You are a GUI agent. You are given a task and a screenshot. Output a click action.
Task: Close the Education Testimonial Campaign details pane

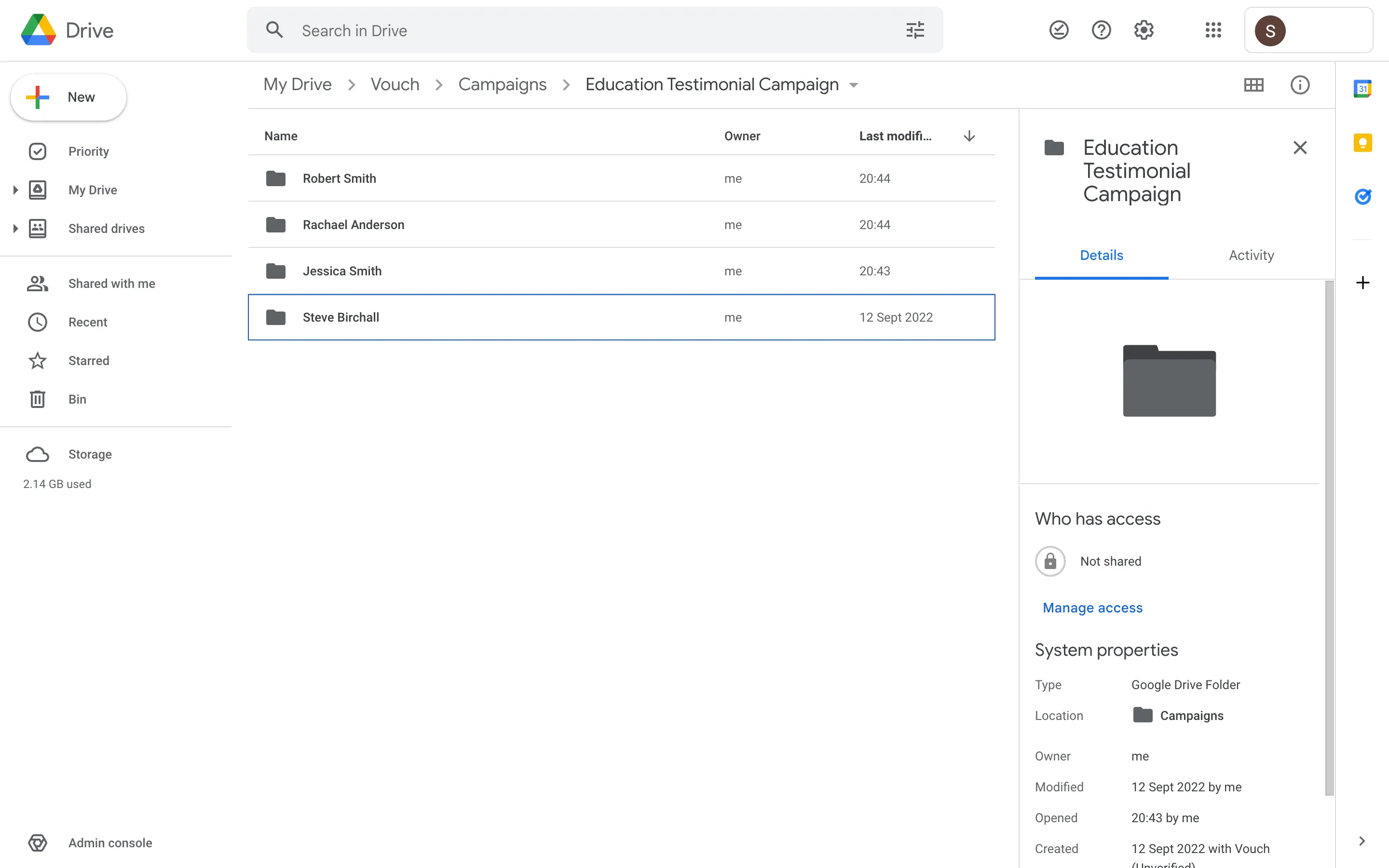[x=1300, y=148]
